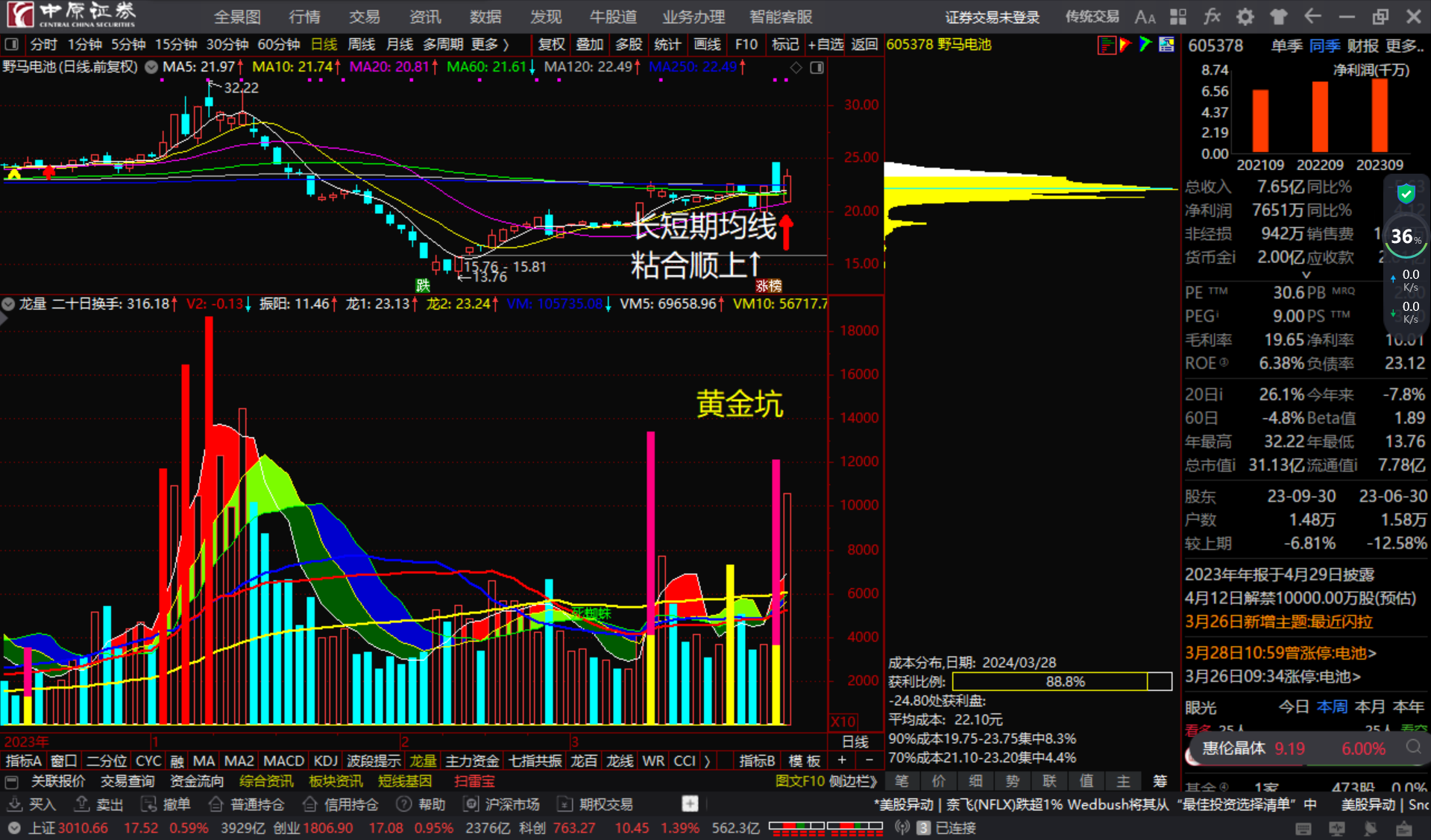The image size is (1431, 840).
Task: Click the cancel order (撤单) button
Action: pyautogui.click(x=167, y=804)
